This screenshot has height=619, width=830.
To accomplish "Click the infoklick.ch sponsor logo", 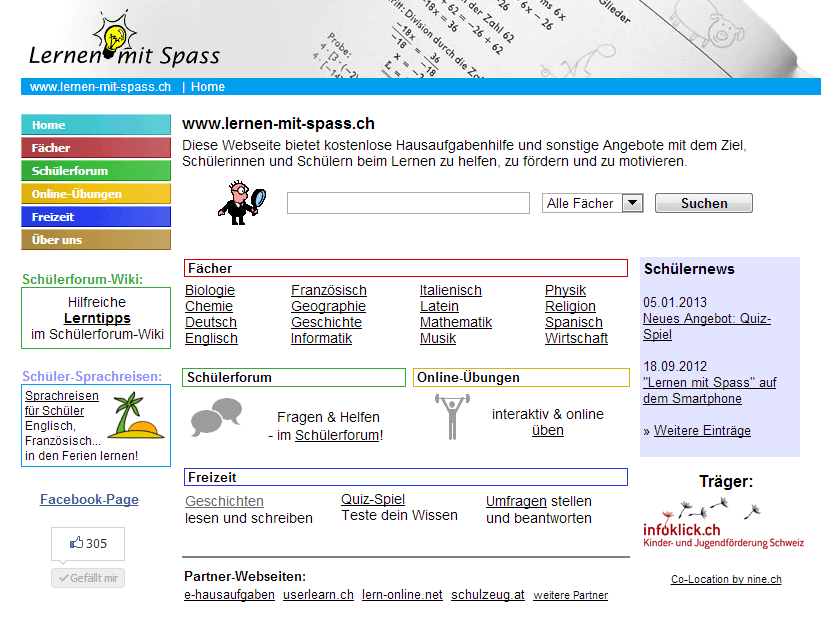I will click(x=723, y=523).
